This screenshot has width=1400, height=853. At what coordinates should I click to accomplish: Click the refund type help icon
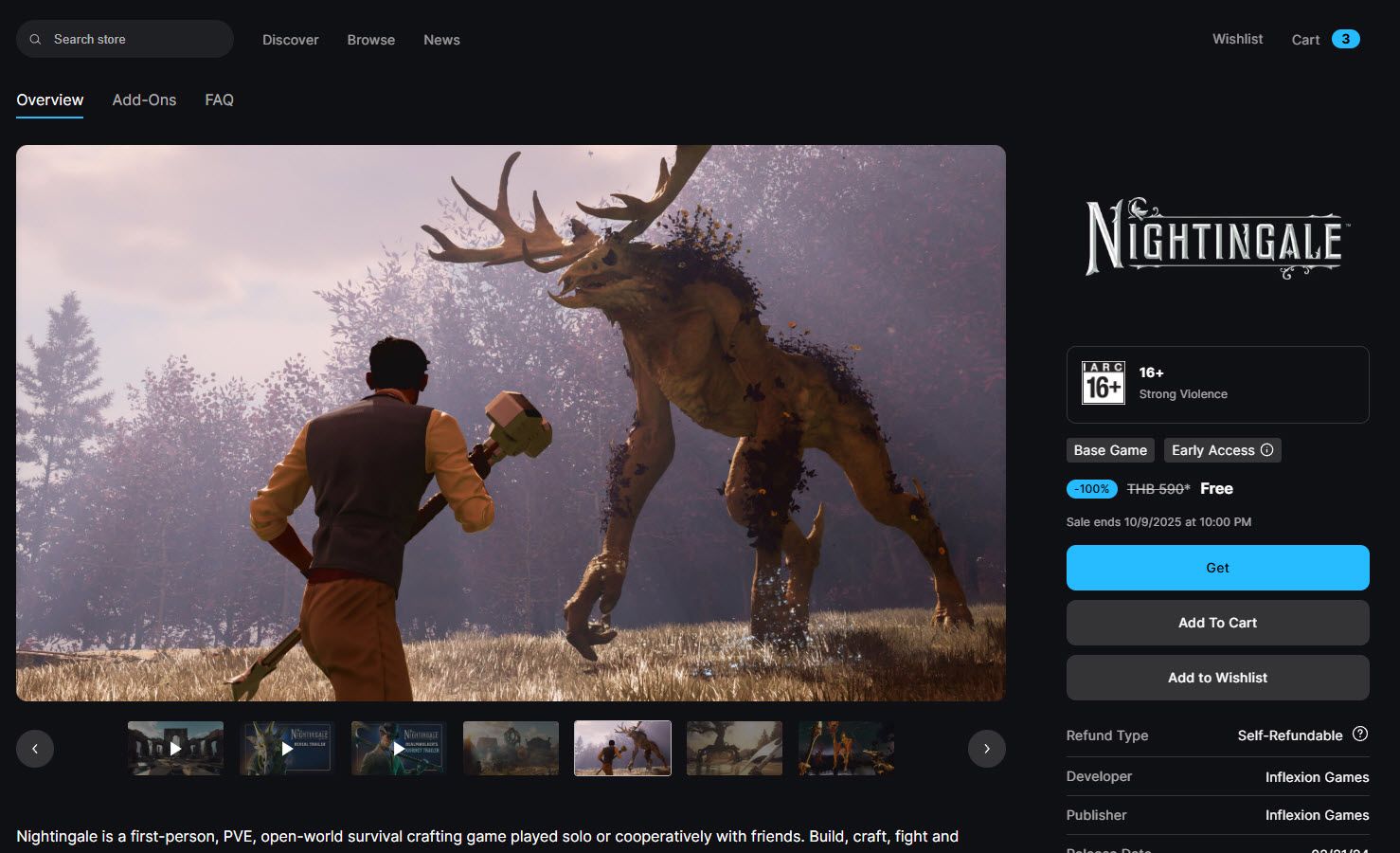[x=1360, y=734]
